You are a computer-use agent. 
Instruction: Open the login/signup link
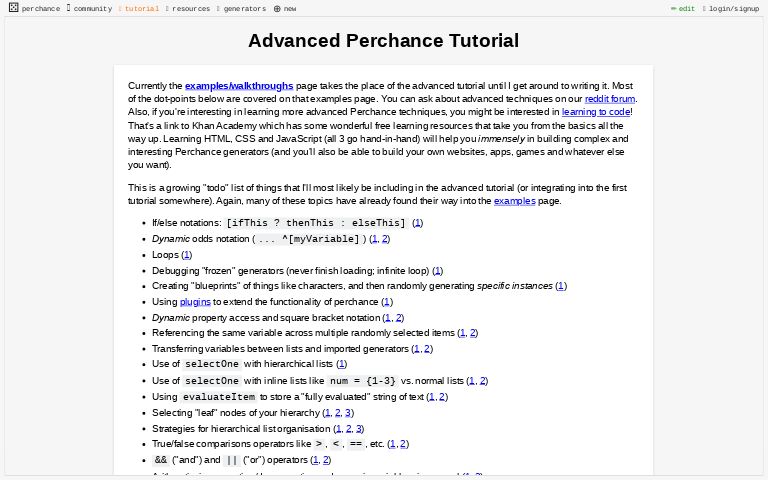coord(731,8)
